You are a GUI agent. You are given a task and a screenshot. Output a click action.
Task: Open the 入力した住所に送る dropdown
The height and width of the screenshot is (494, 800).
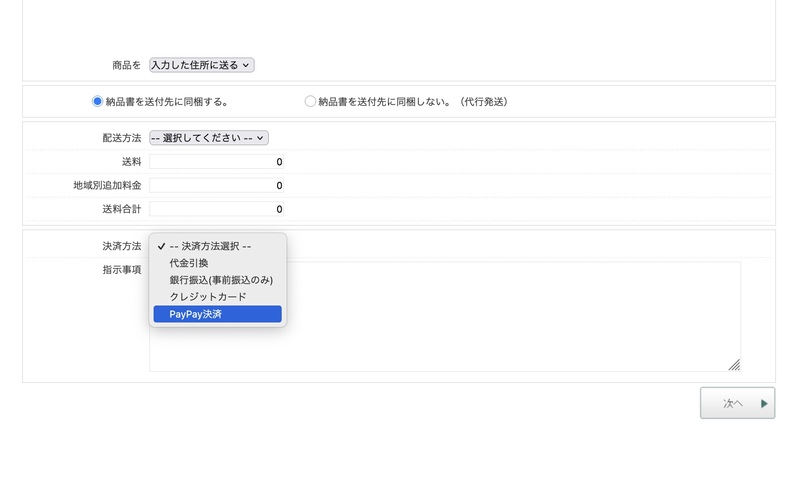pos(202,65)
